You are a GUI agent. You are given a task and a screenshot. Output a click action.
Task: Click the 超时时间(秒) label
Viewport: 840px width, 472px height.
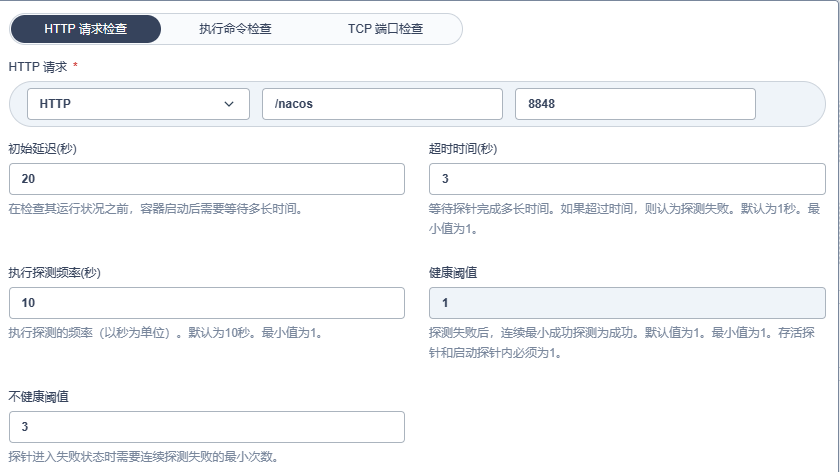[463, 148]
